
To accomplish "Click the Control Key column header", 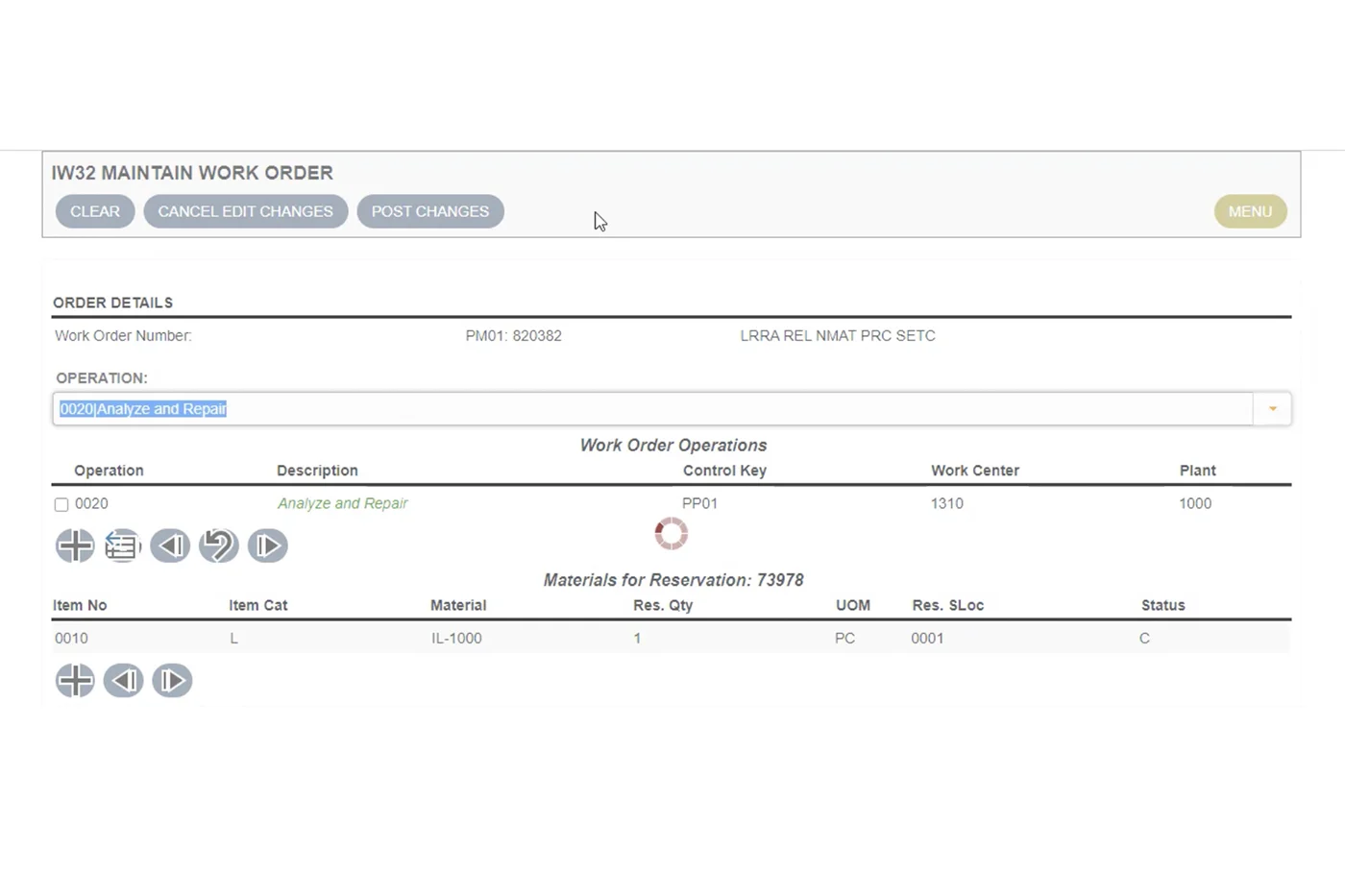I will click(x=724, y=471).
